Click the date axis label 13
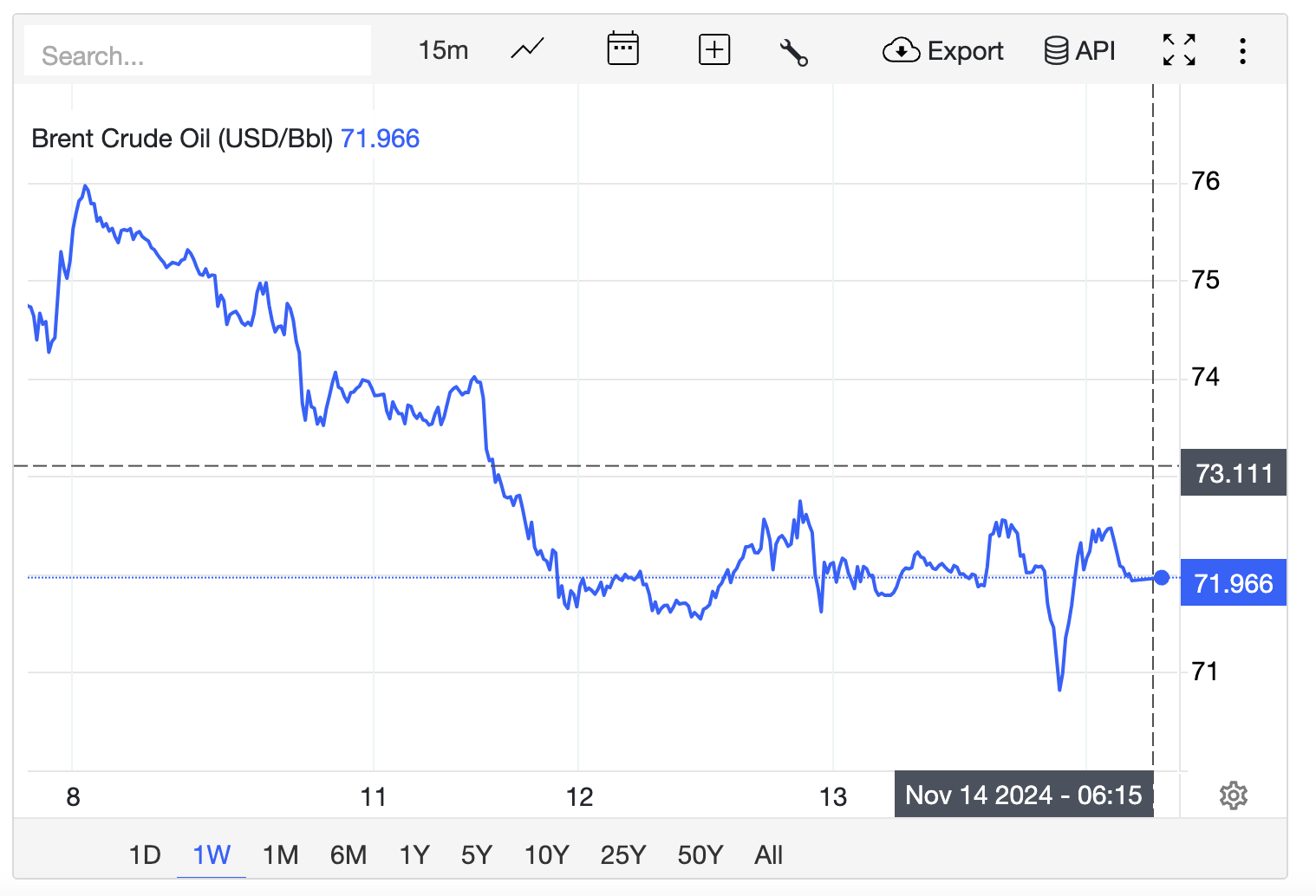The width and height of the screenshot is (1316, 896). coord(833,797)
